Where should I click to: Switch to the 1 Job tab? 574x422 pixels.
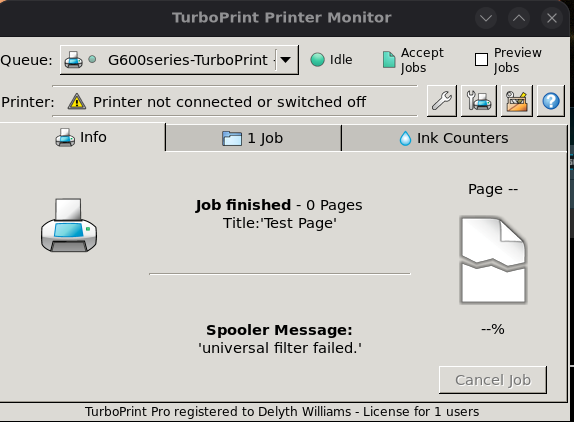click(253, 138)
